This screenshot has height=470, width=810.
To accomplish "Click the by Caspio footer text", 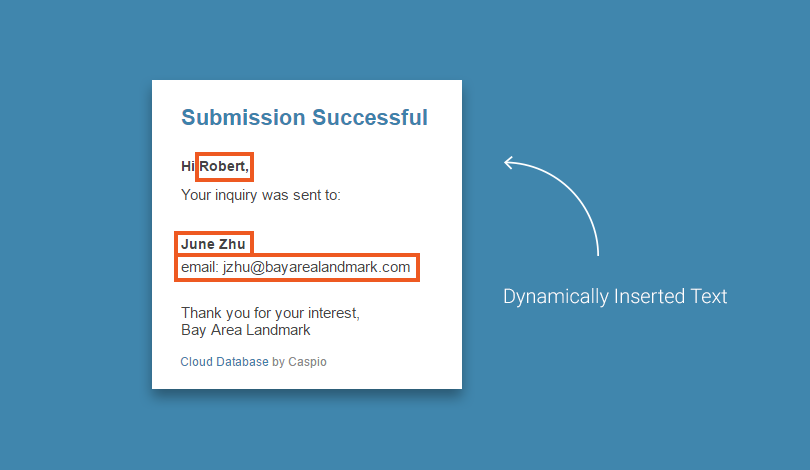I will [x=299, y=362].
